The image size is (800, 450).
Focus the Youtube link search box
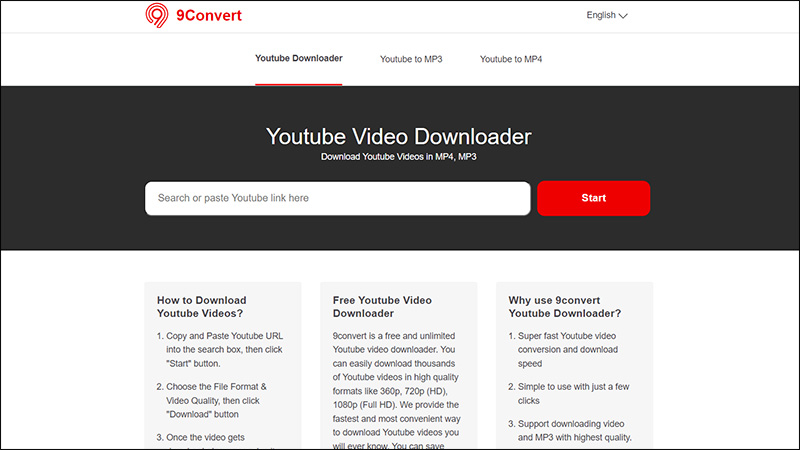[x=338, y=198]
